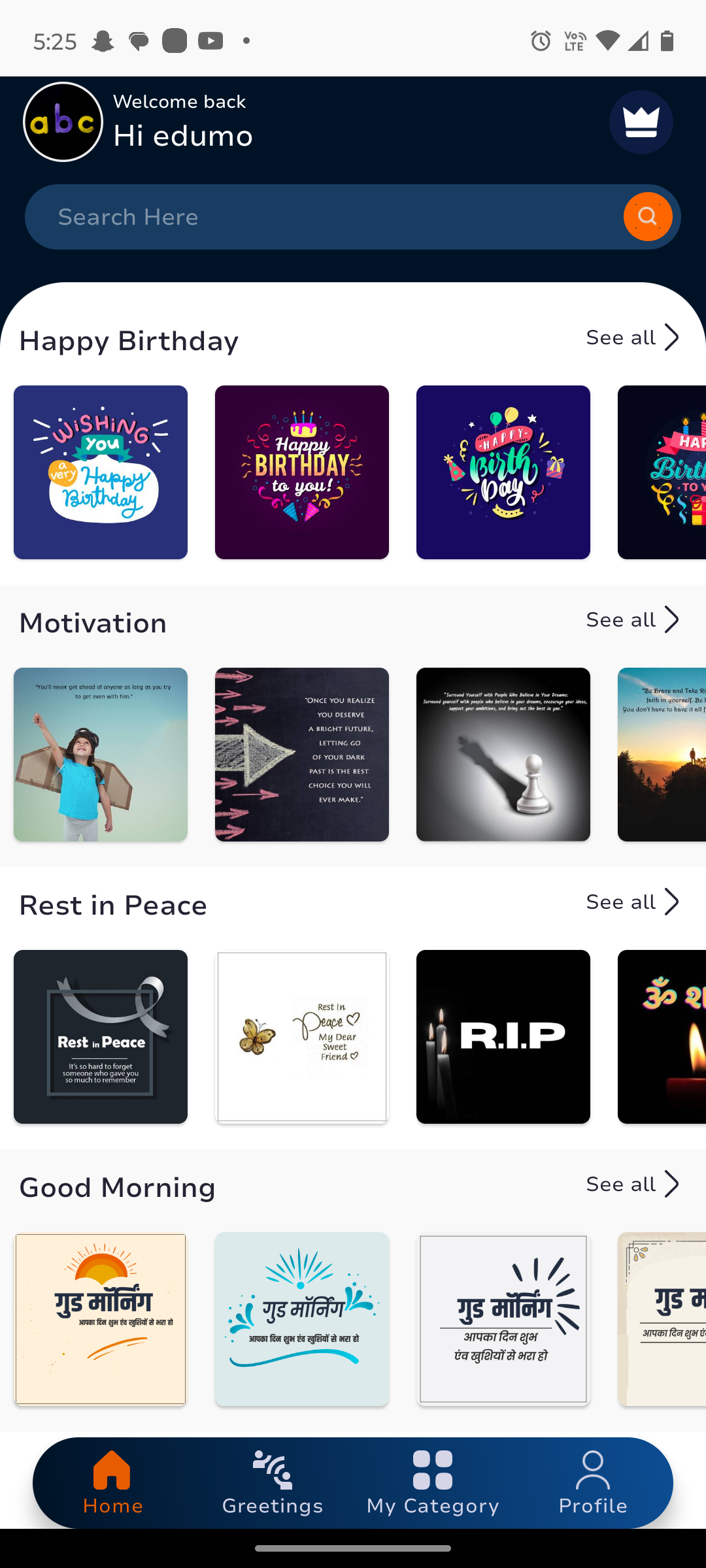
Task: Go to the Profile tab
Action: (x=593, y=1482)
